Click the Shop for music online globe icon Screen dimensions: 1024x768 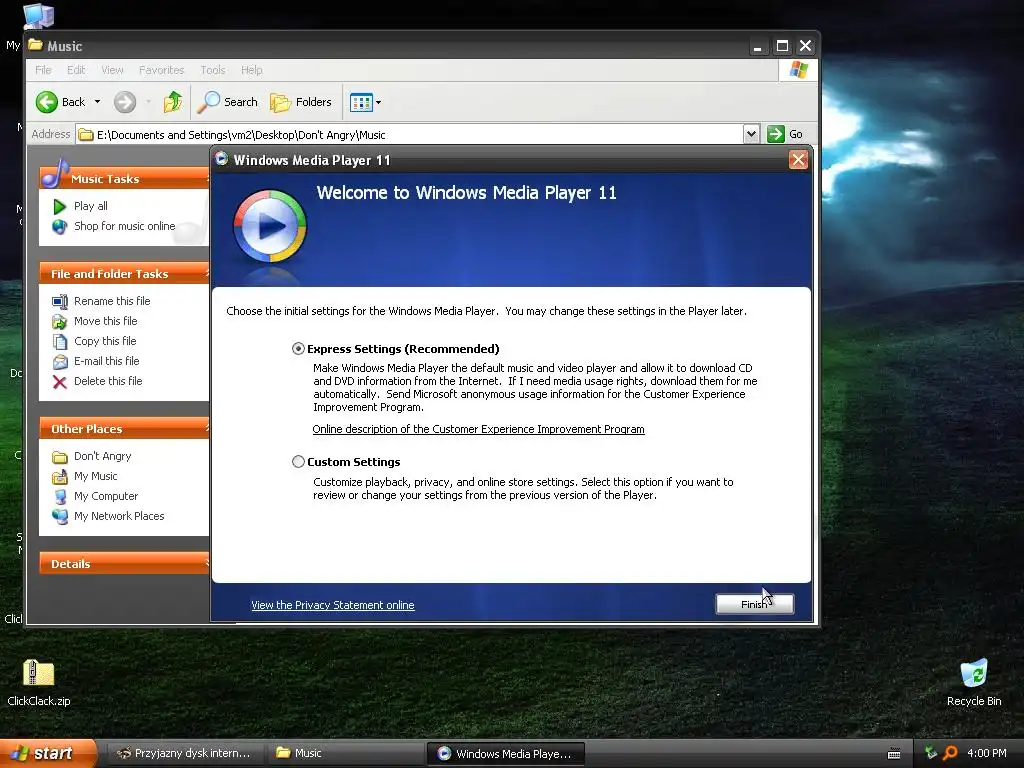coord(59,227)
